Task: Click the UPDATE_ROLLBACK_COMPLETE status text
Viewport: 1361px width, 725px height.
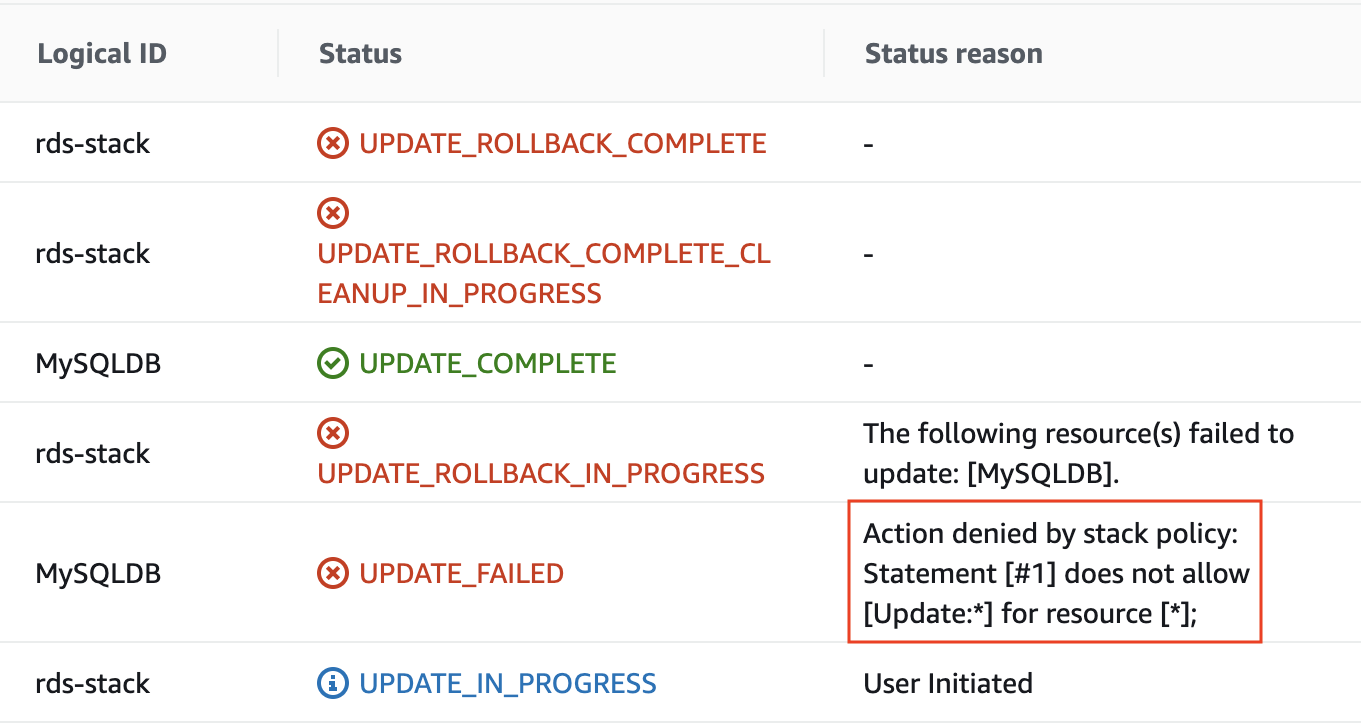Action: pos(563,143)
